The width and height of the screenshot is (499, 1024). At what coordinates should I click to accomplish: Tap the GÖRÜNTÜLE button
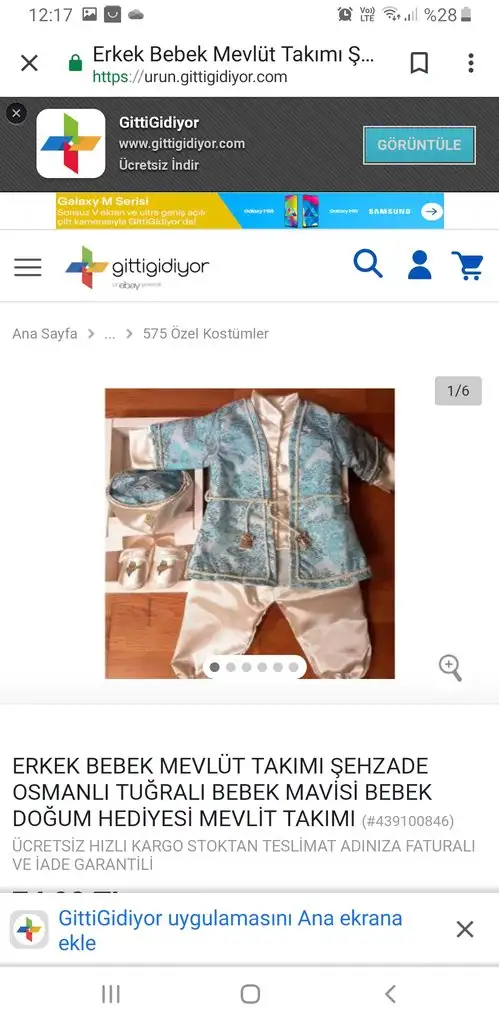(419, 145)
